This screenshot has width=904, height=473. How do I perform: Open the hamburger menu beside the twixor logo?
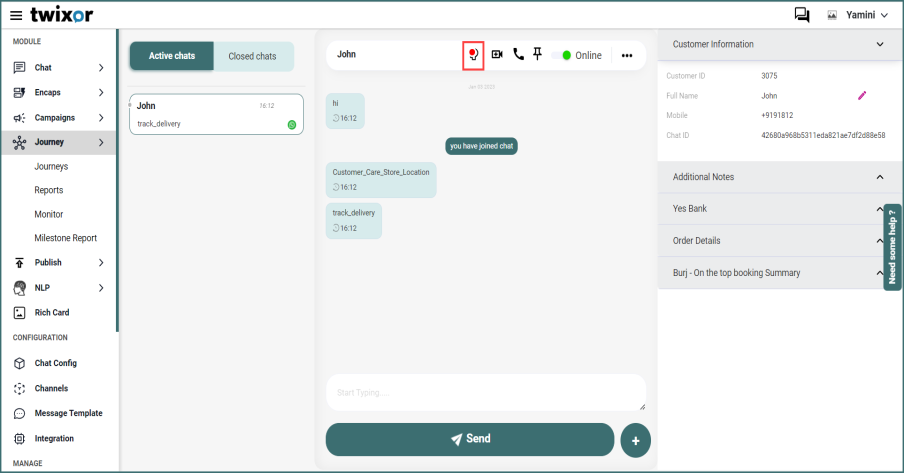tap(16, 15)
